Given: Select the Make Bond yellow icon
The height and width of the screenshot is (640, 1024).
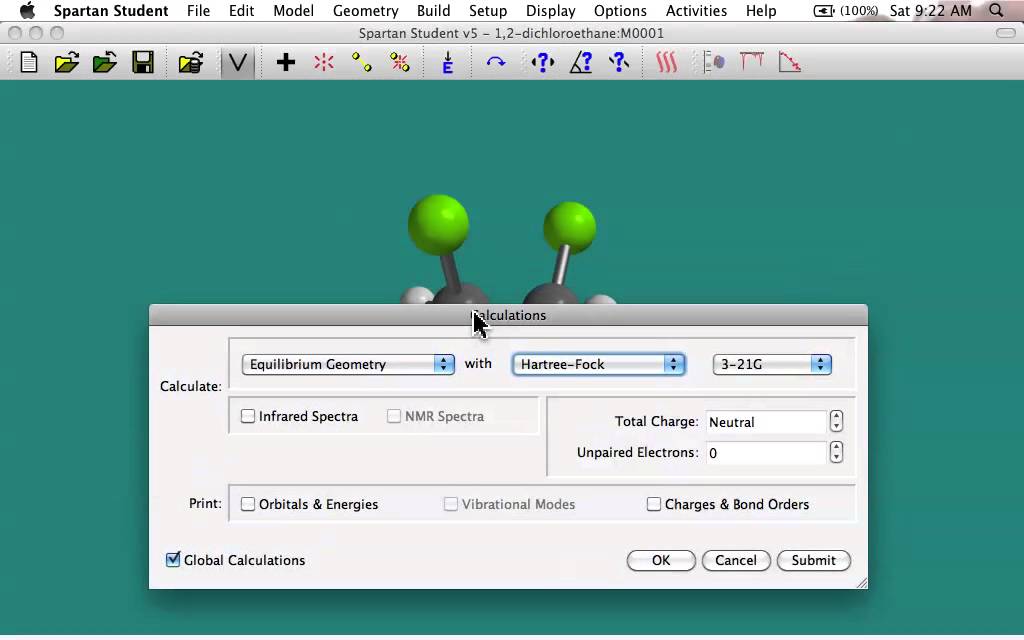Looking at the screenshot, I should tap(361, 63).
